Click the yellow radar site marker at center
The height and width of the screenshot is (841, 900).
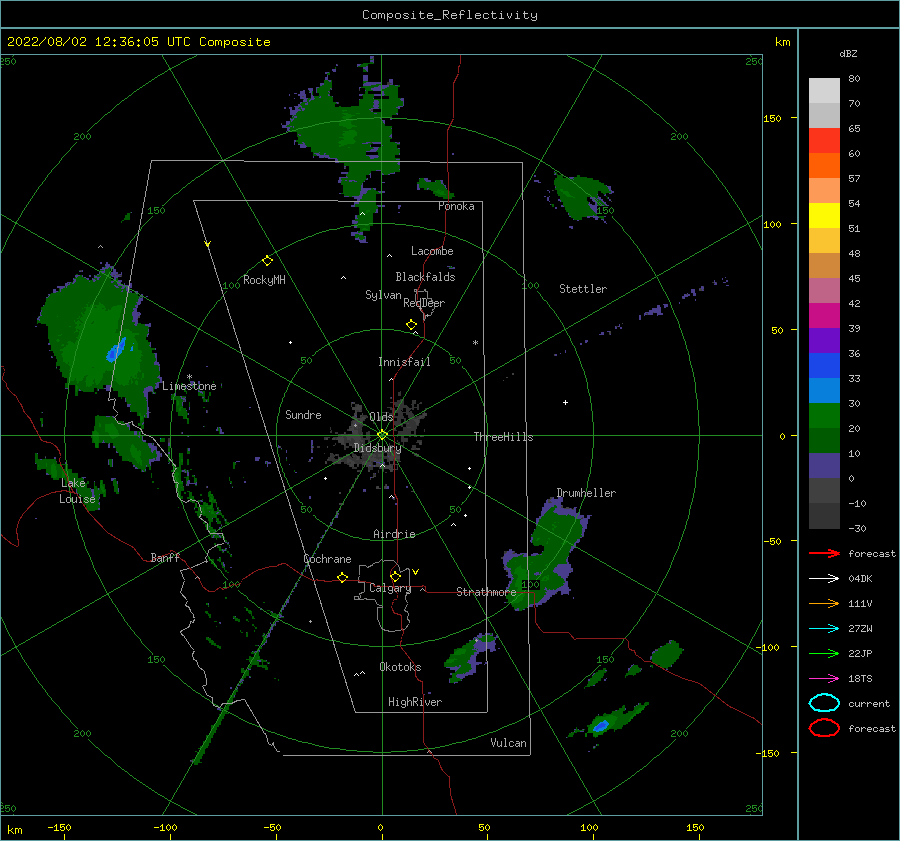click(x=382, y=435)
